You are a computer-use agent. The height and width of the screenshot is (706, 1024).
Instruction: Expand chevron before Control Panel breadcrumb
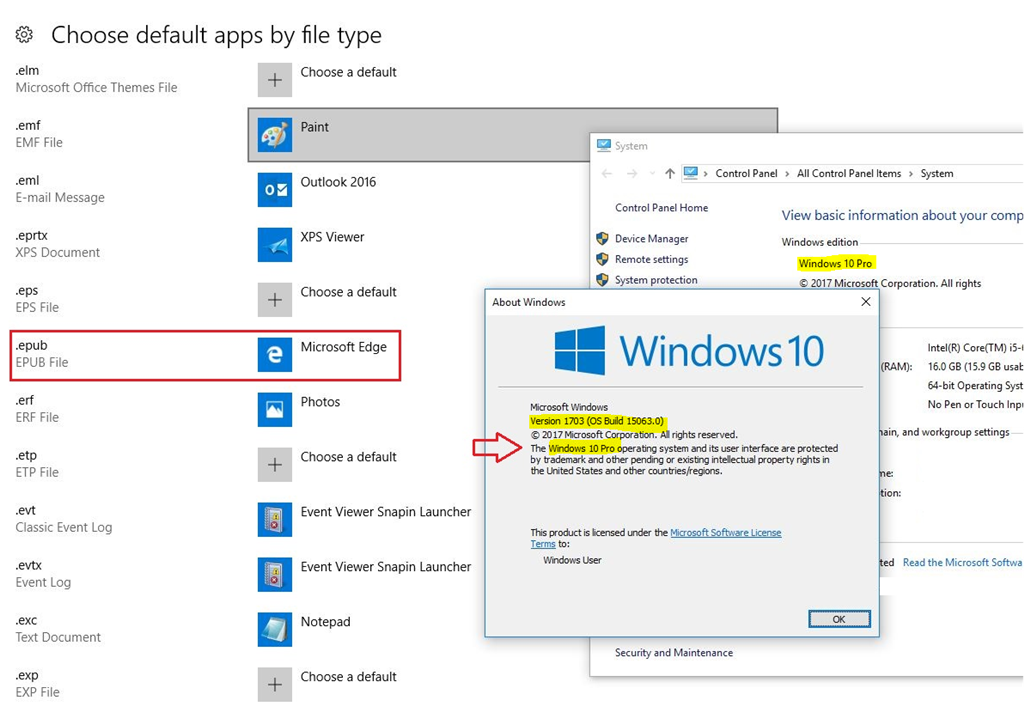(x=706, y=174)
